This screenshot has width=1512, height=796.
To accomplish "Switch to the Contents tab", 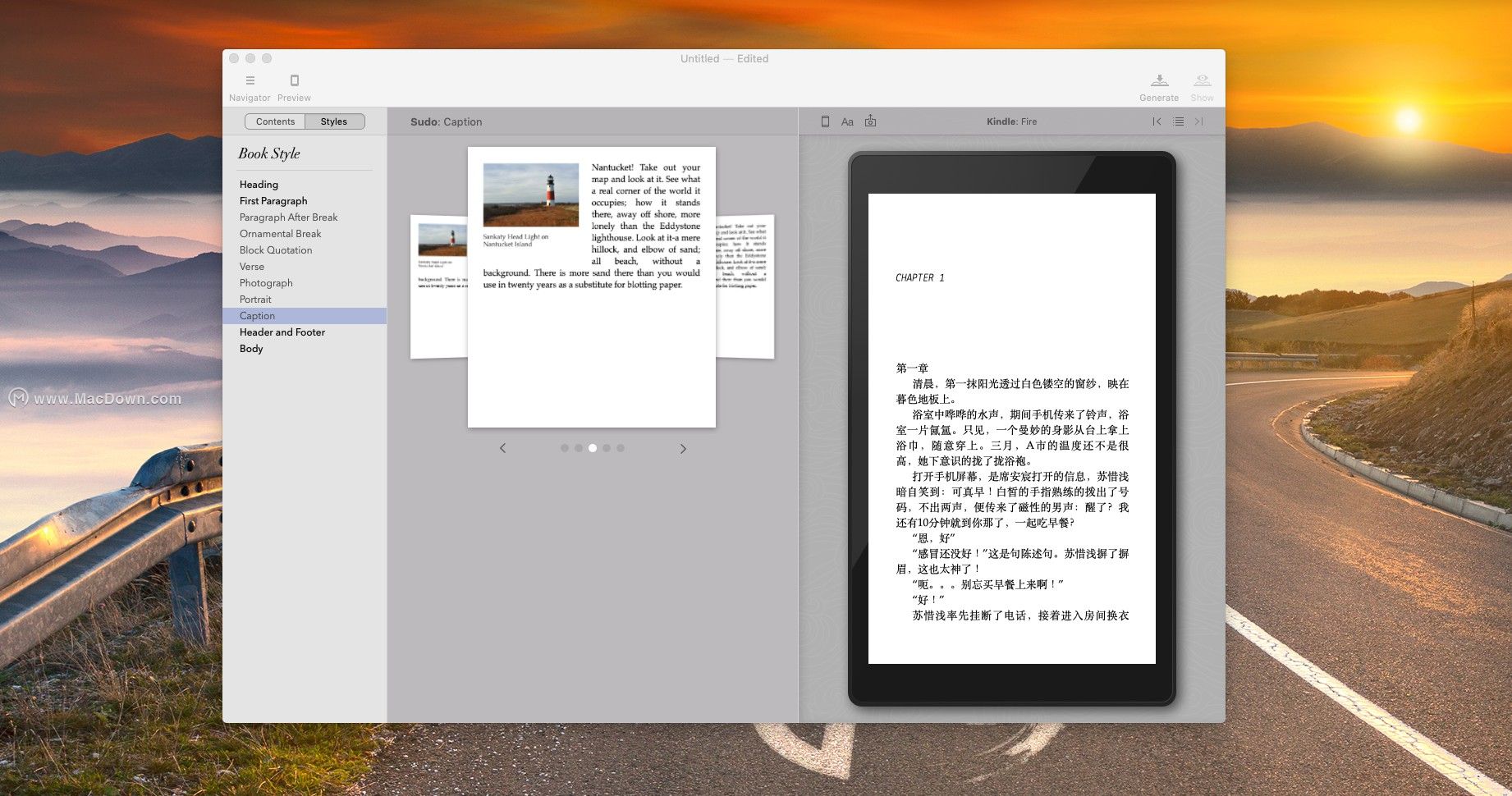I will click(275, 121).
